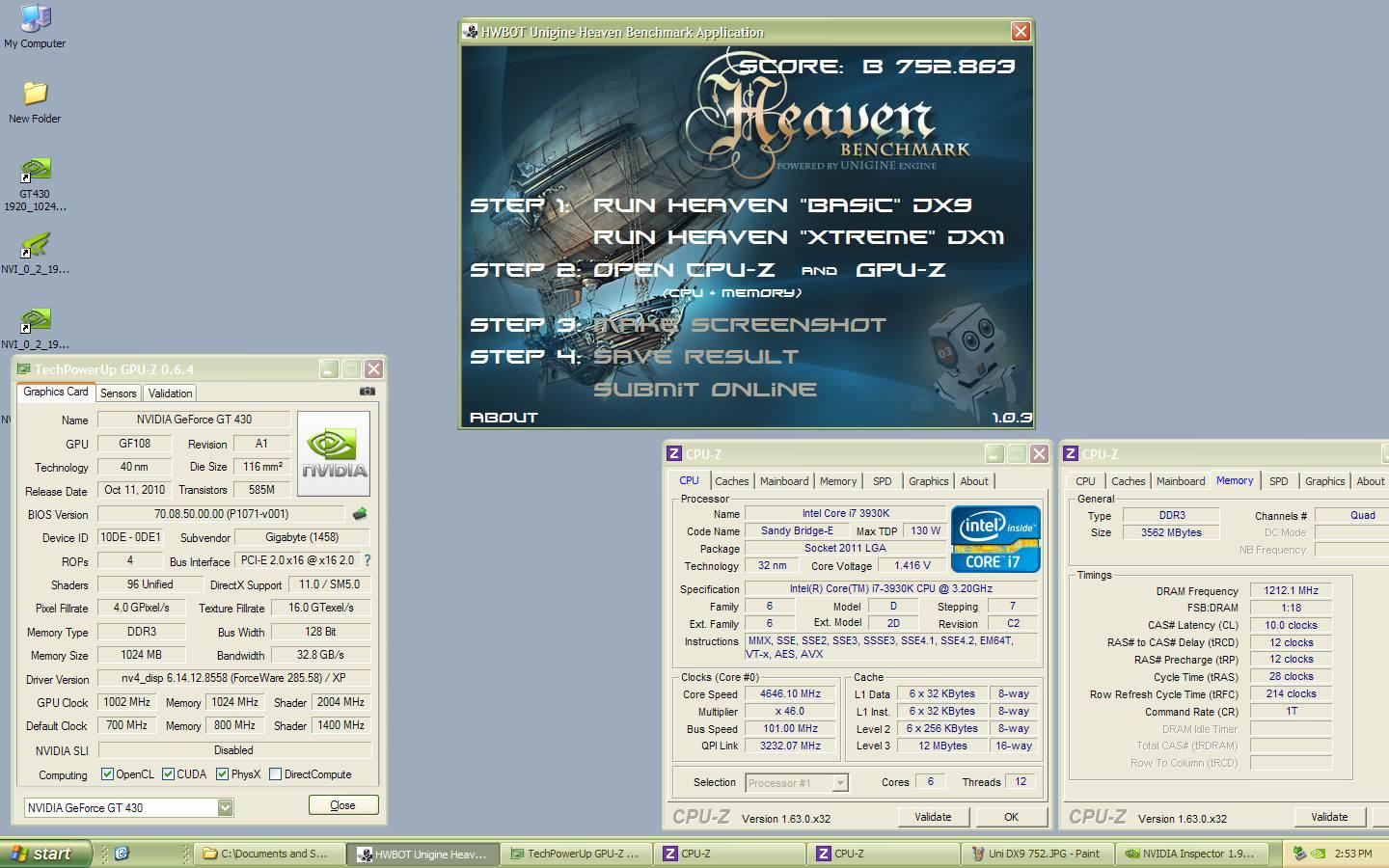Click the Core Speed value 4646.10 MHz
Image resolution: width=1389 pixels, height=868 pixels.
click(x=790, y=693)
